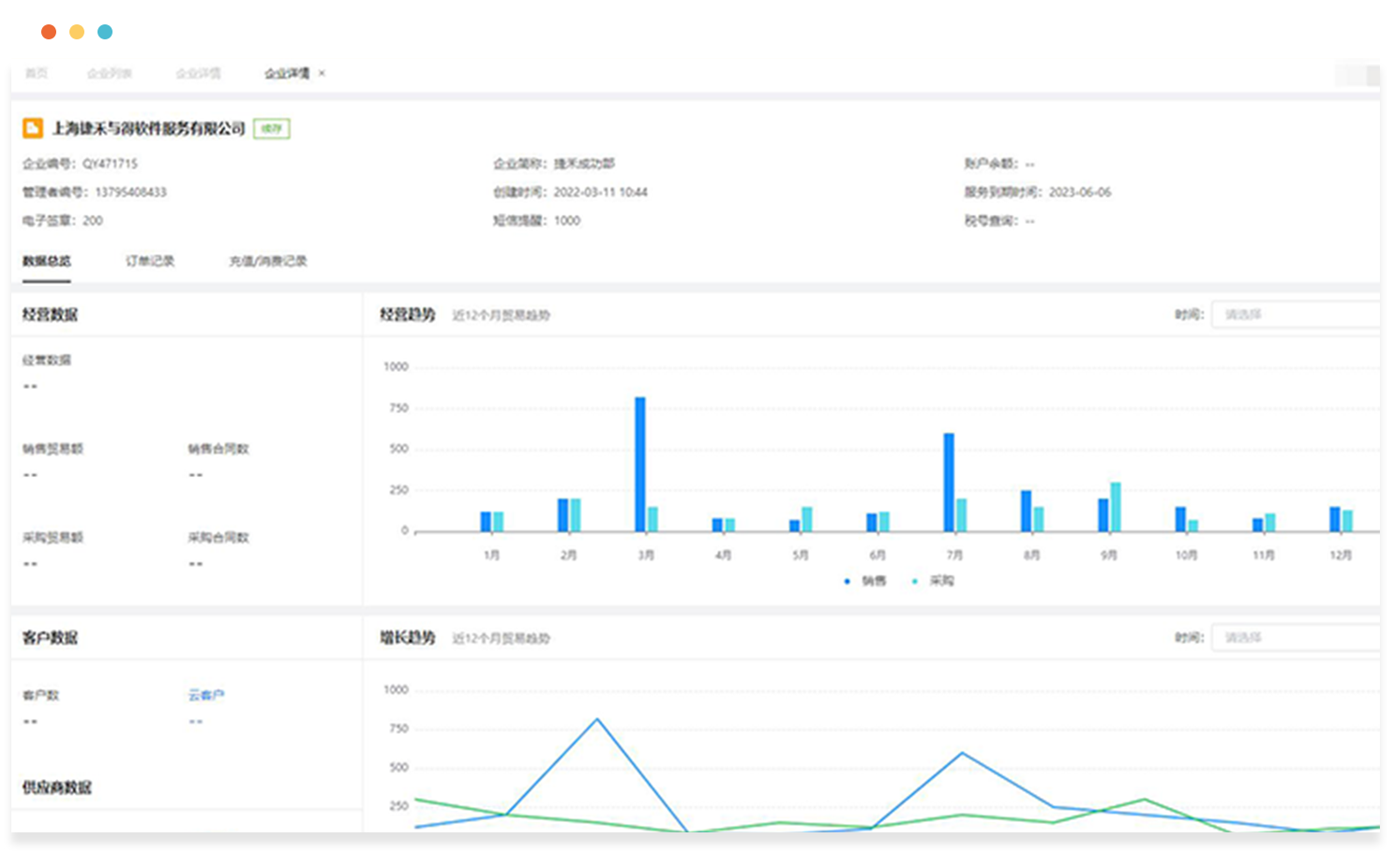Open the 充值/消费记录 sub-tab
Image resolution: width=1395 pixels, height=868 pixels.
point(268,261)
